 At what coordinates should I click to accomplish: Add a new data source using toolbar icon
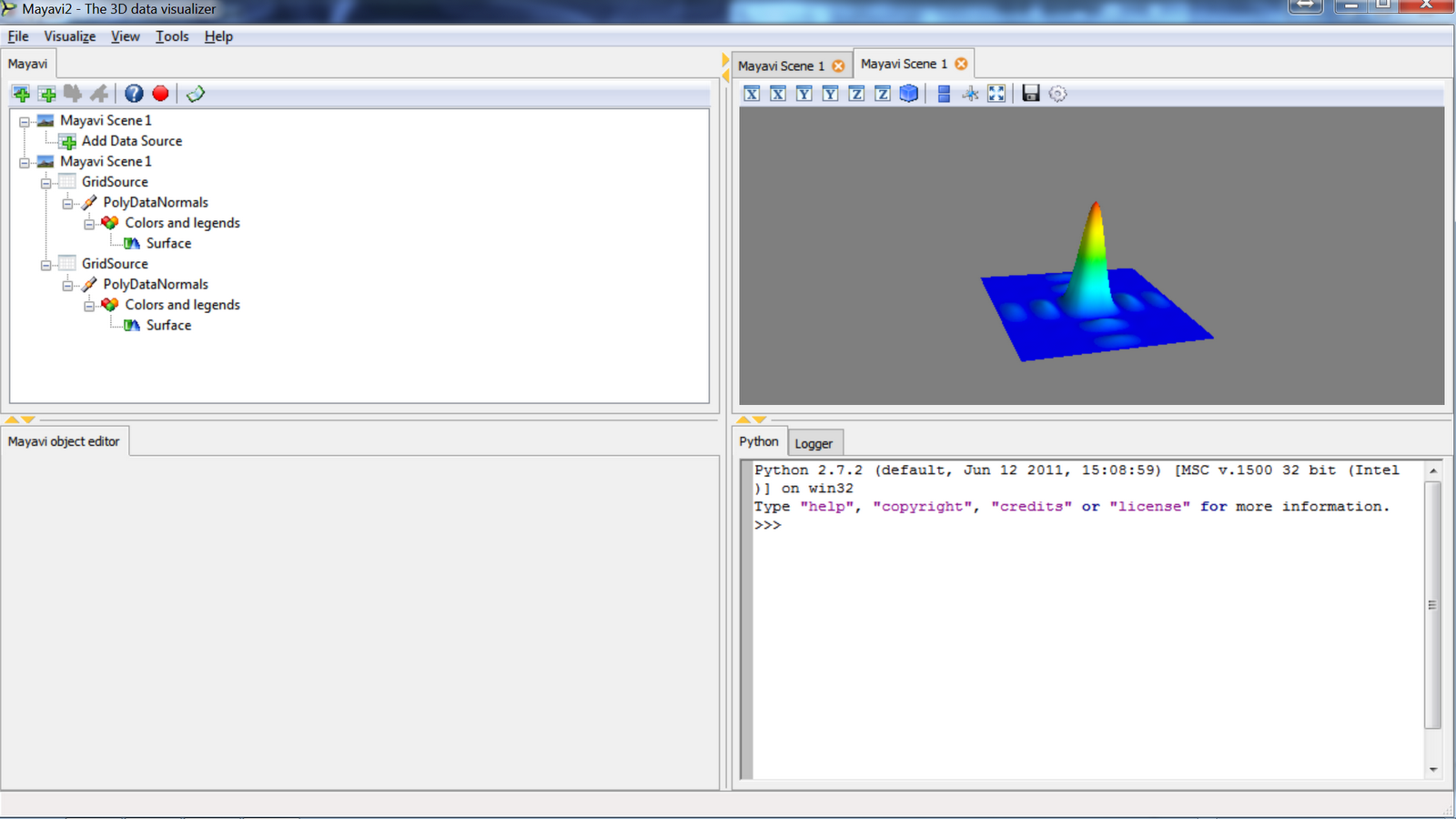(x=47, y=93)
